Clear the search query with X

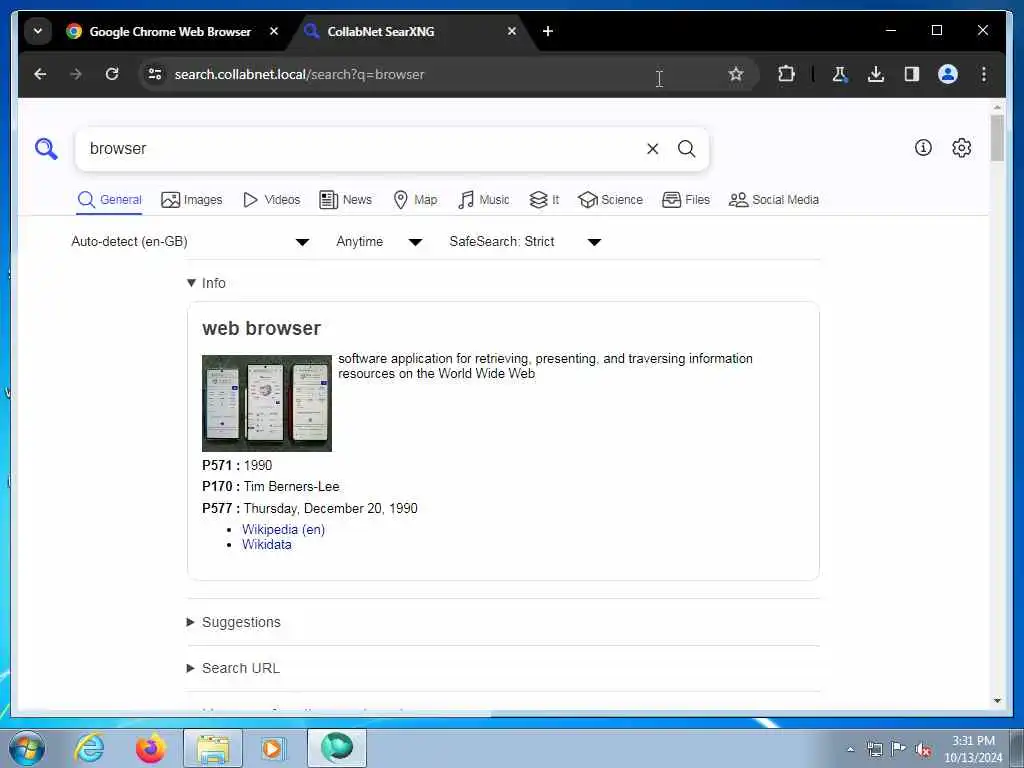point(652,149)
